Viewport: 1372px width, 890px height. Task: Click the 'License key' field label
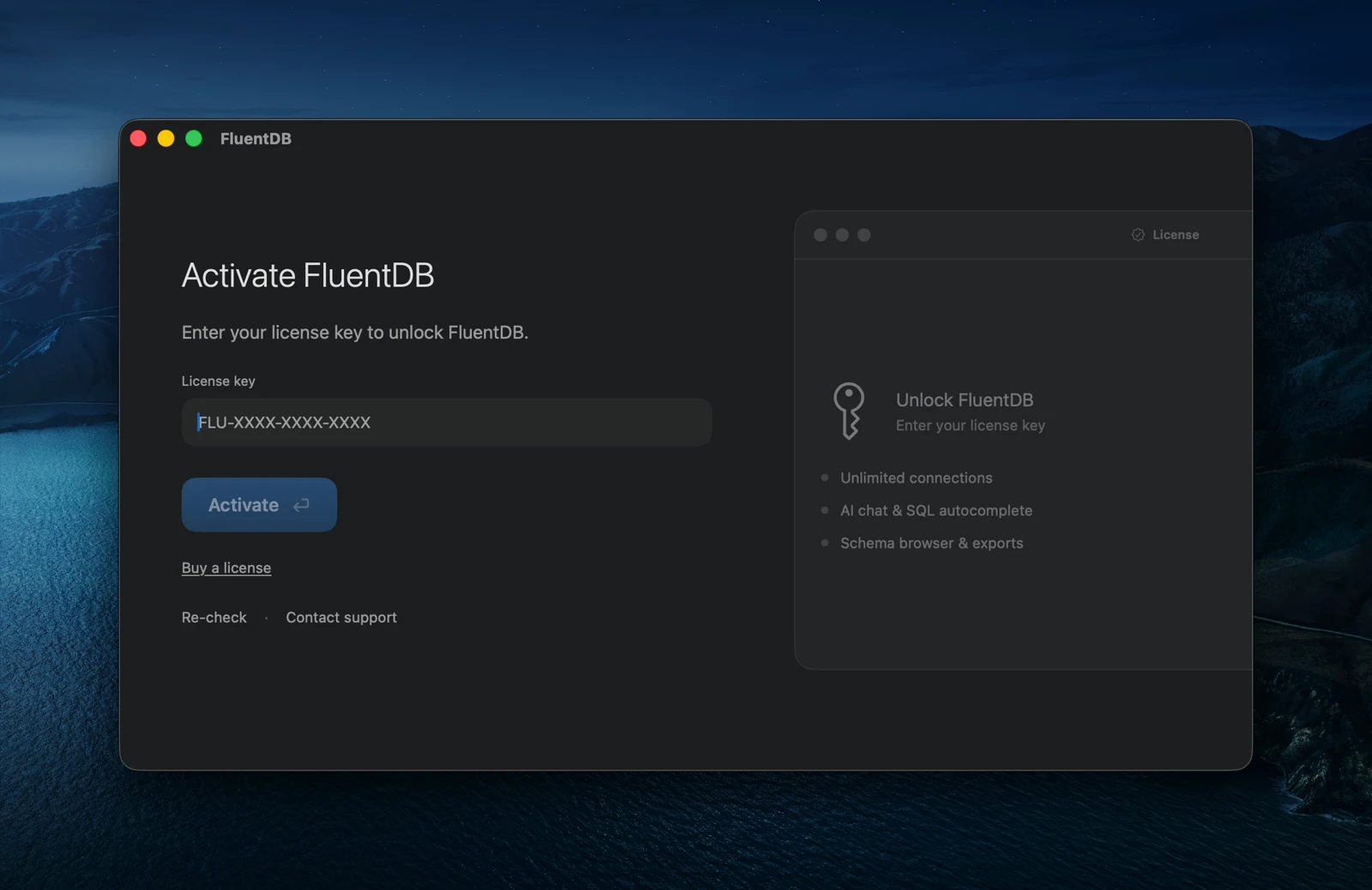click(219, 381)
